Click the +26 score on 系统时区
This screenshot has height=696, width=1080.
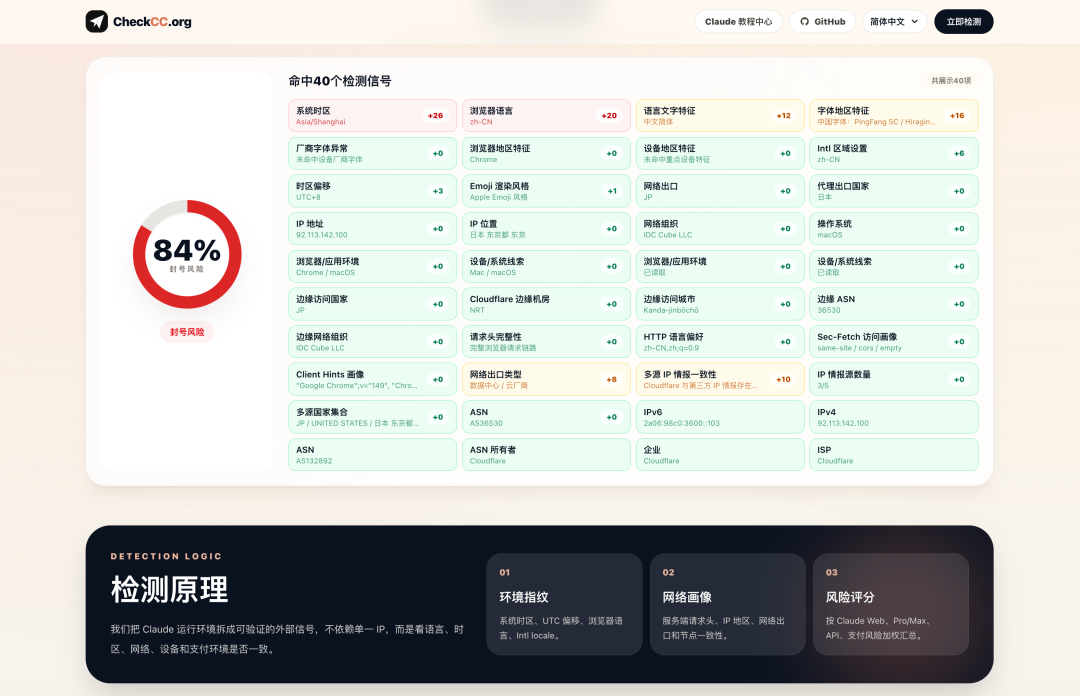pyautogui.click(x=435, y=116)
